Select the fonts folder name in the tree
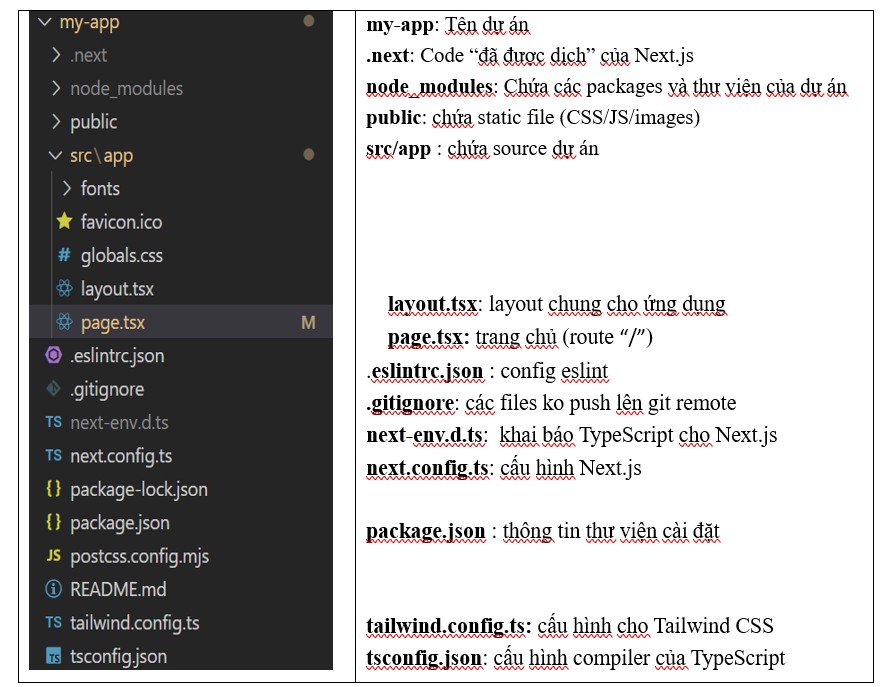This screenshot has width=889, height=687. 100,189
